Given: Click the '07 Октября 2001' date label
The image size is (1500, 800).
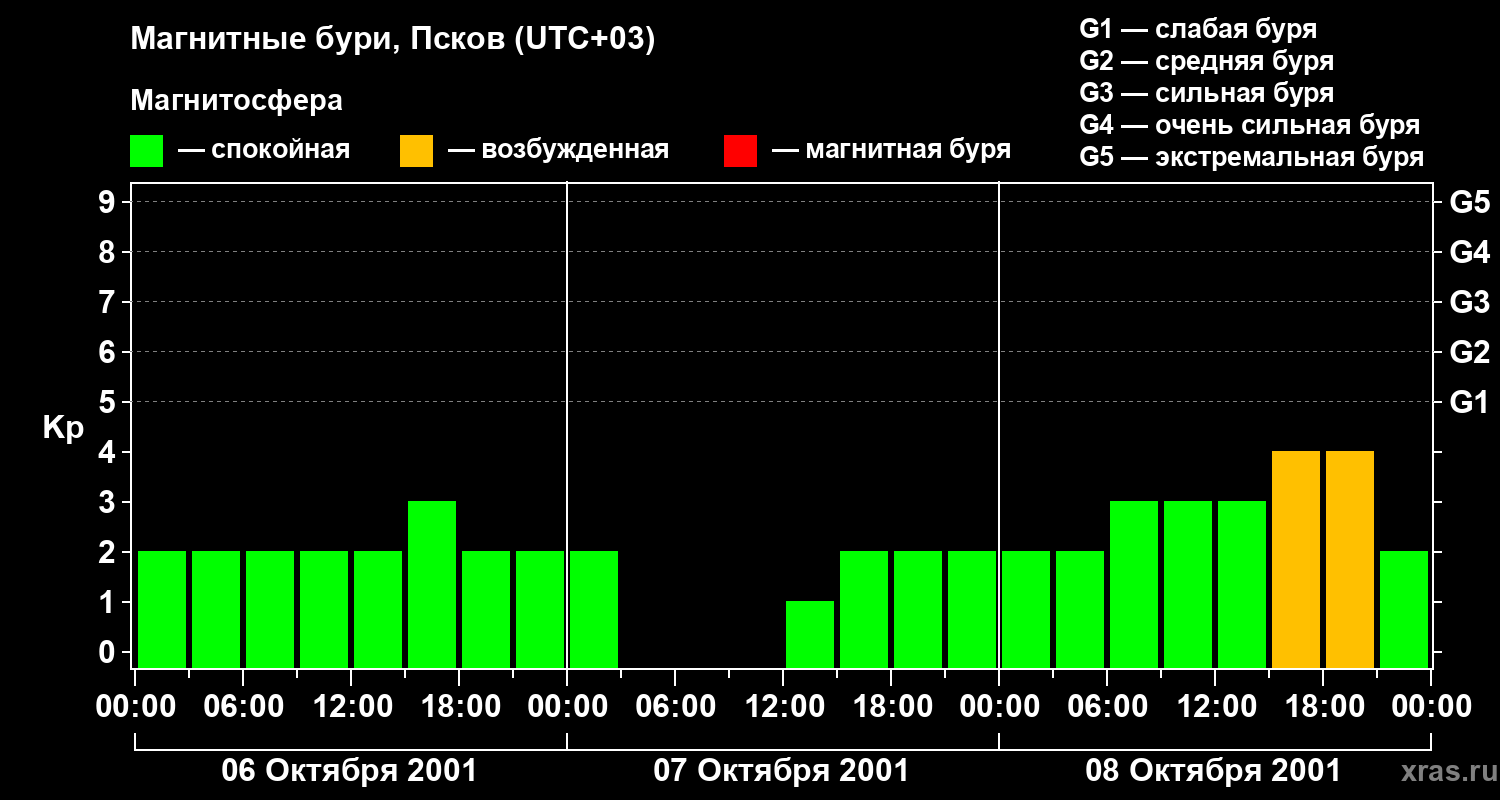Looking at the screenshot, I should [781, 771].
